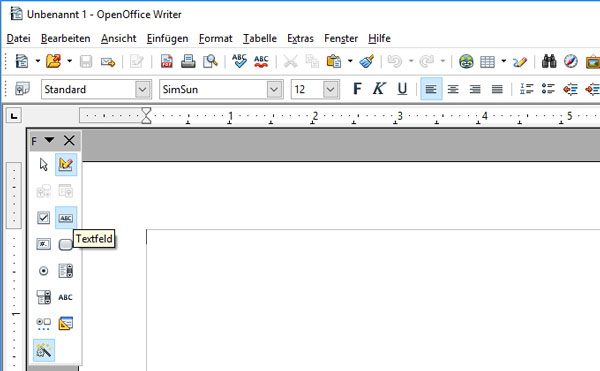Create a new document with the New icon

coord(22,61)
